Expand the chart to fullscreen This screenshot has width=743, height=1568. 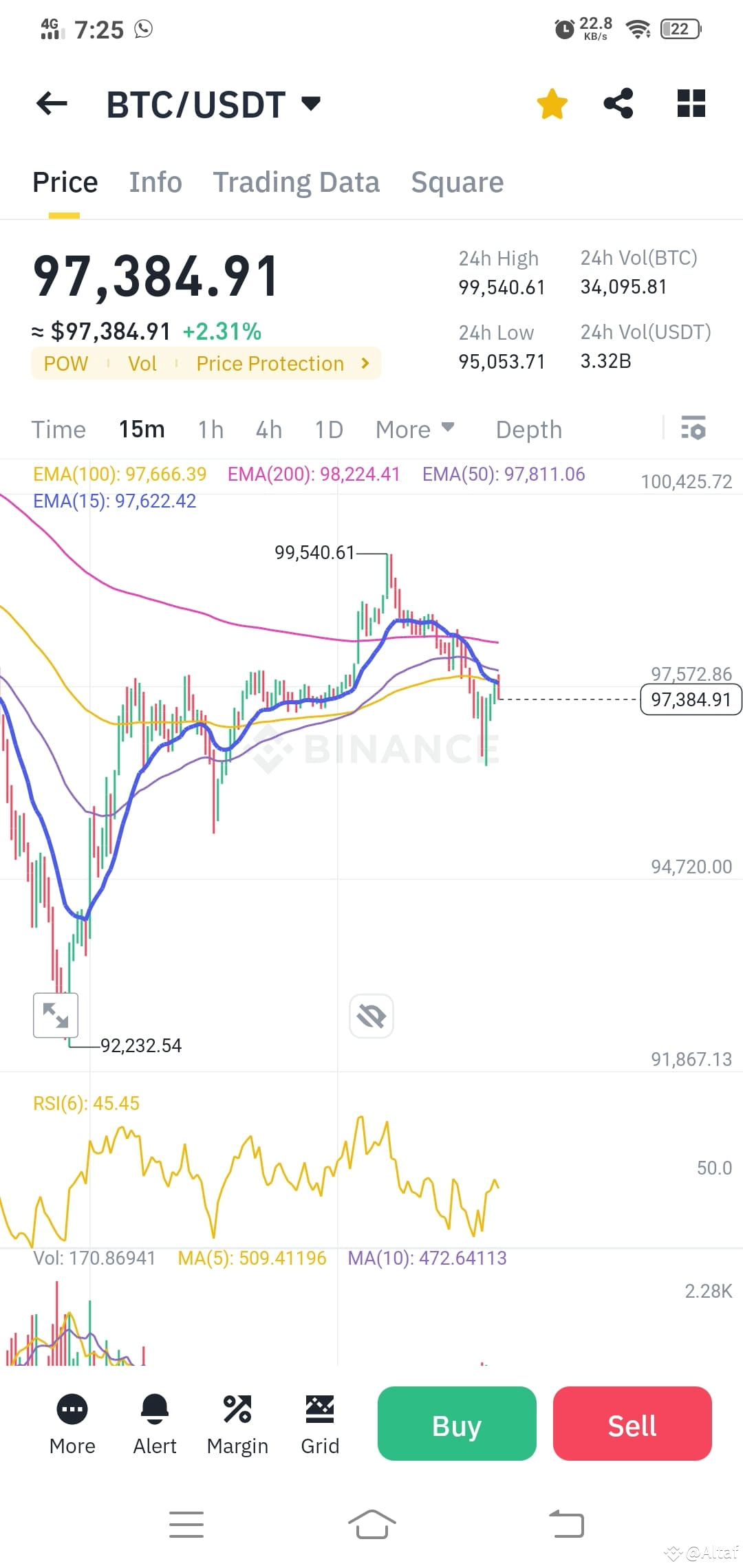point(56,1015)
